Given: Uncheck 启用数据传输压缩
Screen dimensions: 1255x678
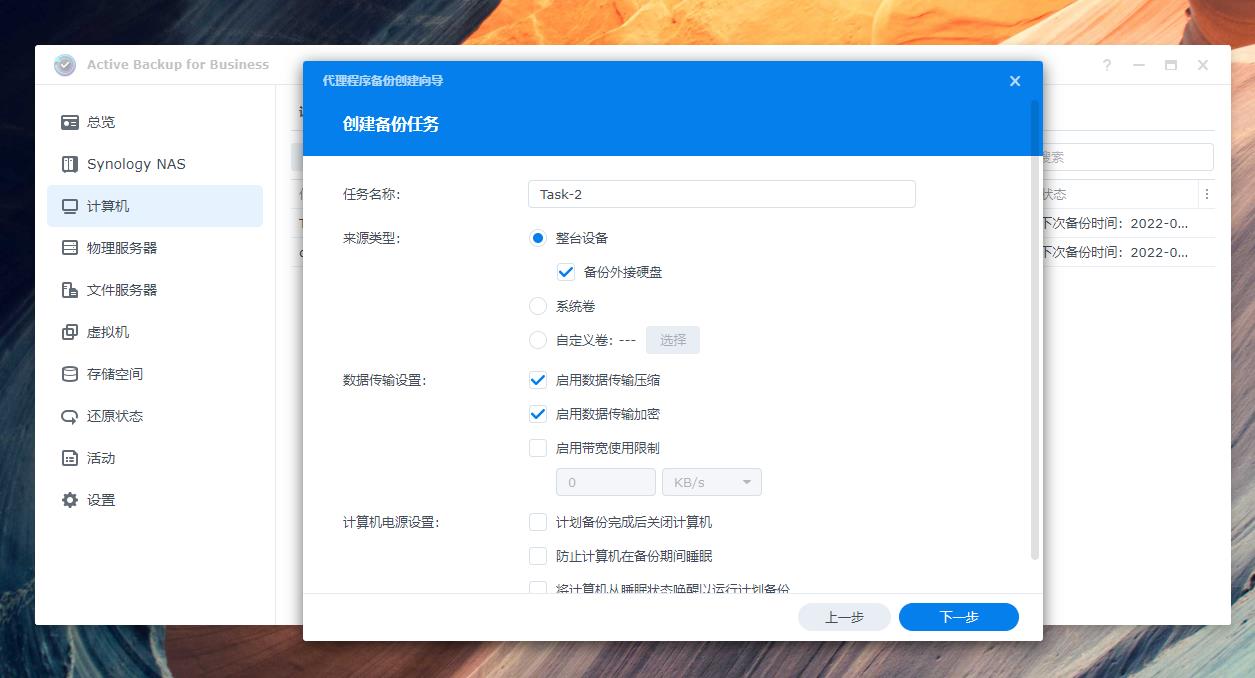Looking at the screenshot, I should (x=537, y=379).
